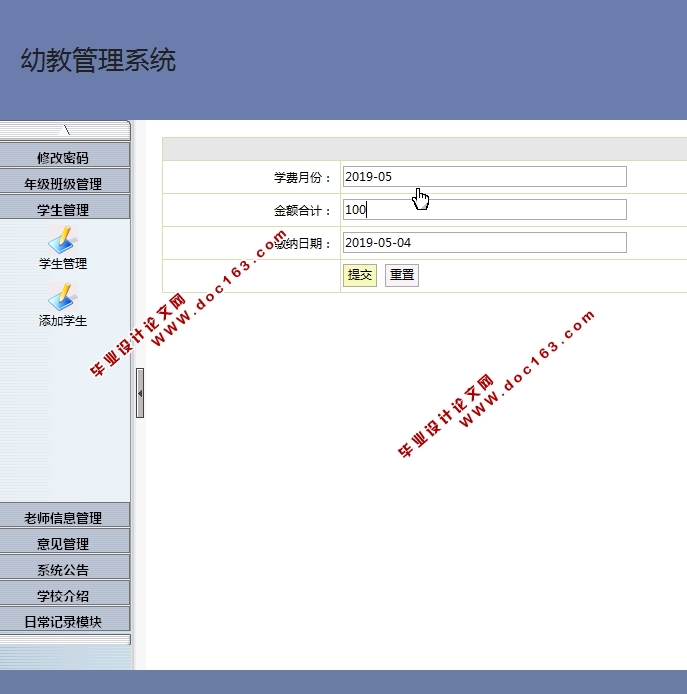Click the 学费月份 field label
The height and width of the screenshot is (694, 687).
[302, 177]
